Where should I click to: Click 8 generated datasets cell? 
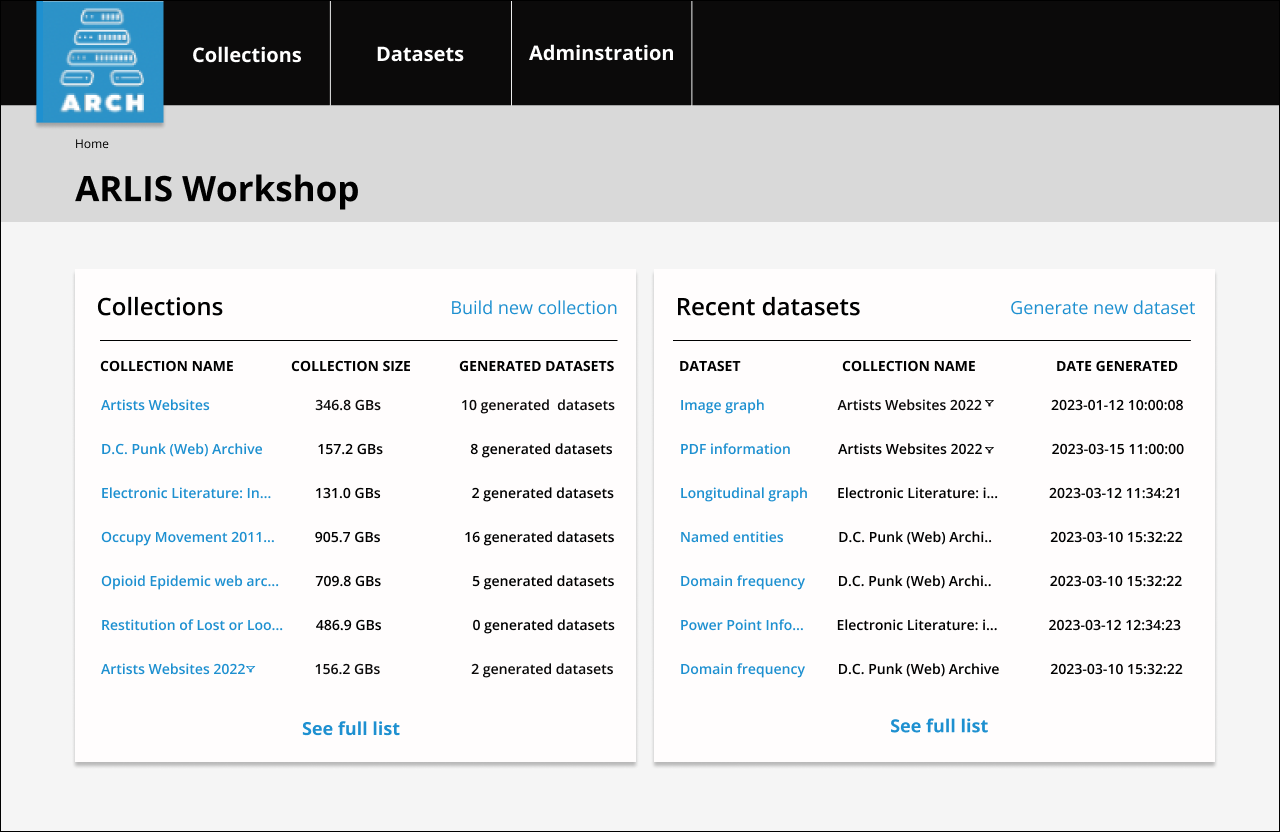point(541,449)
